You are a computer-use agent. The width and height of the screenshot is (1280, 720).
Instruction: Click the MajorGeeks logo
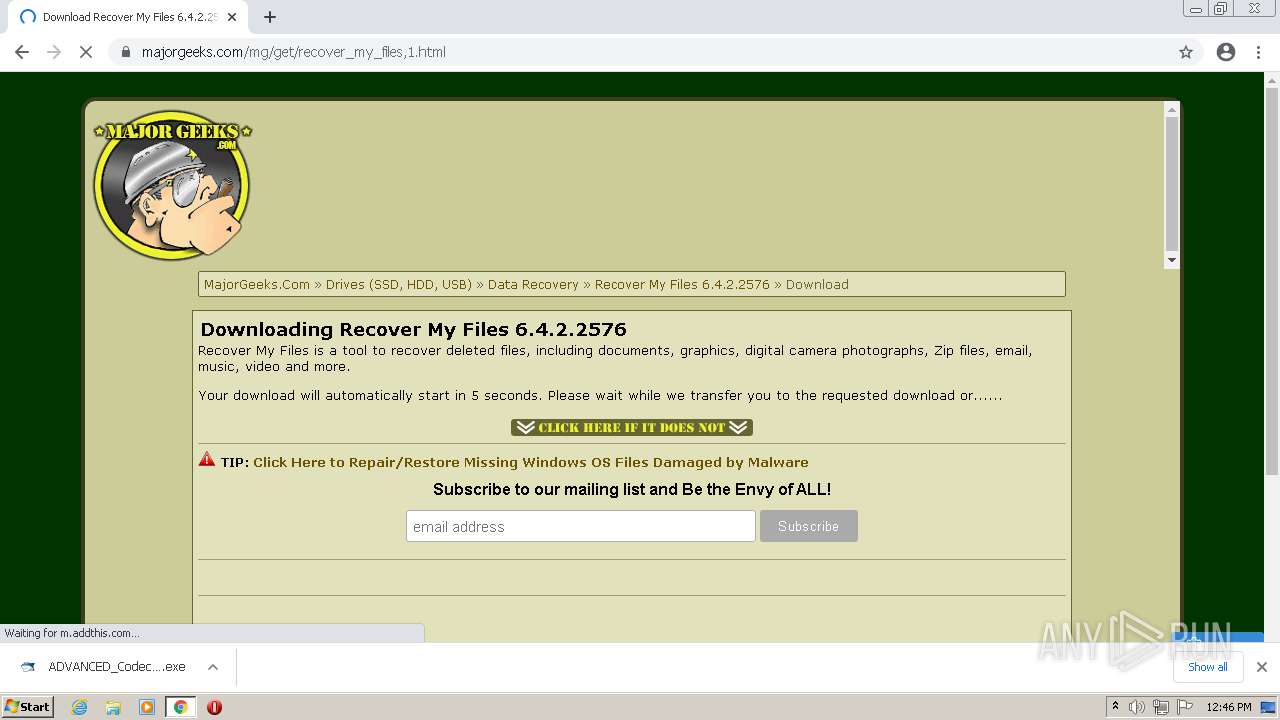(x=172, y=185)
